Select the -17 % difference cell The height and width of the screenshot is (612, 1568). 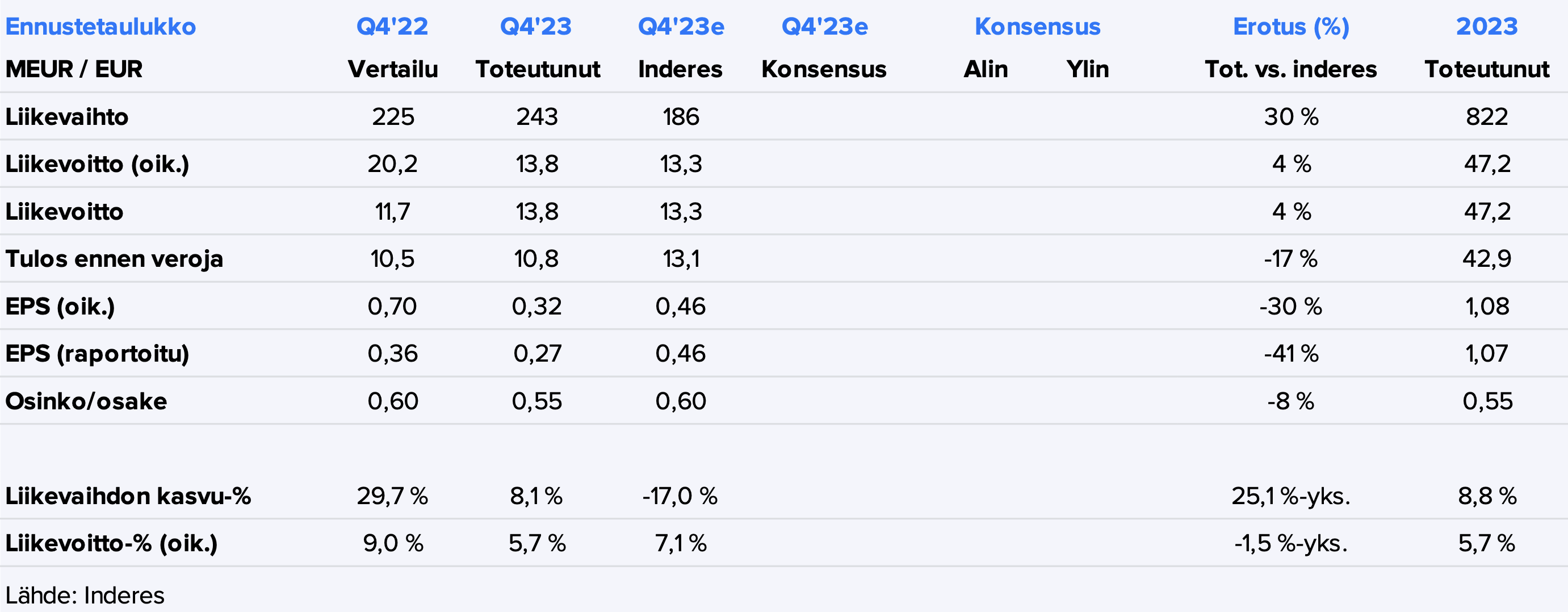[x=1290, y=259]
